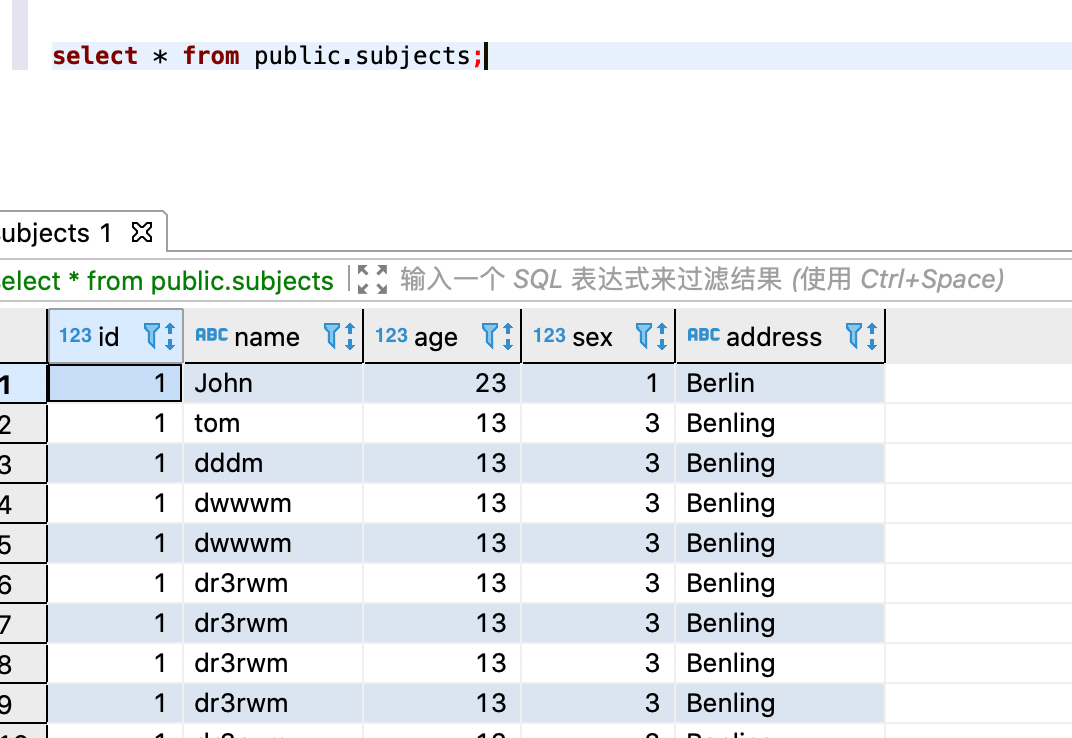The width and height of the screenshot is (1072, 738).
Task: Click the numeric type icon on sex header
Action: [550, 335]
